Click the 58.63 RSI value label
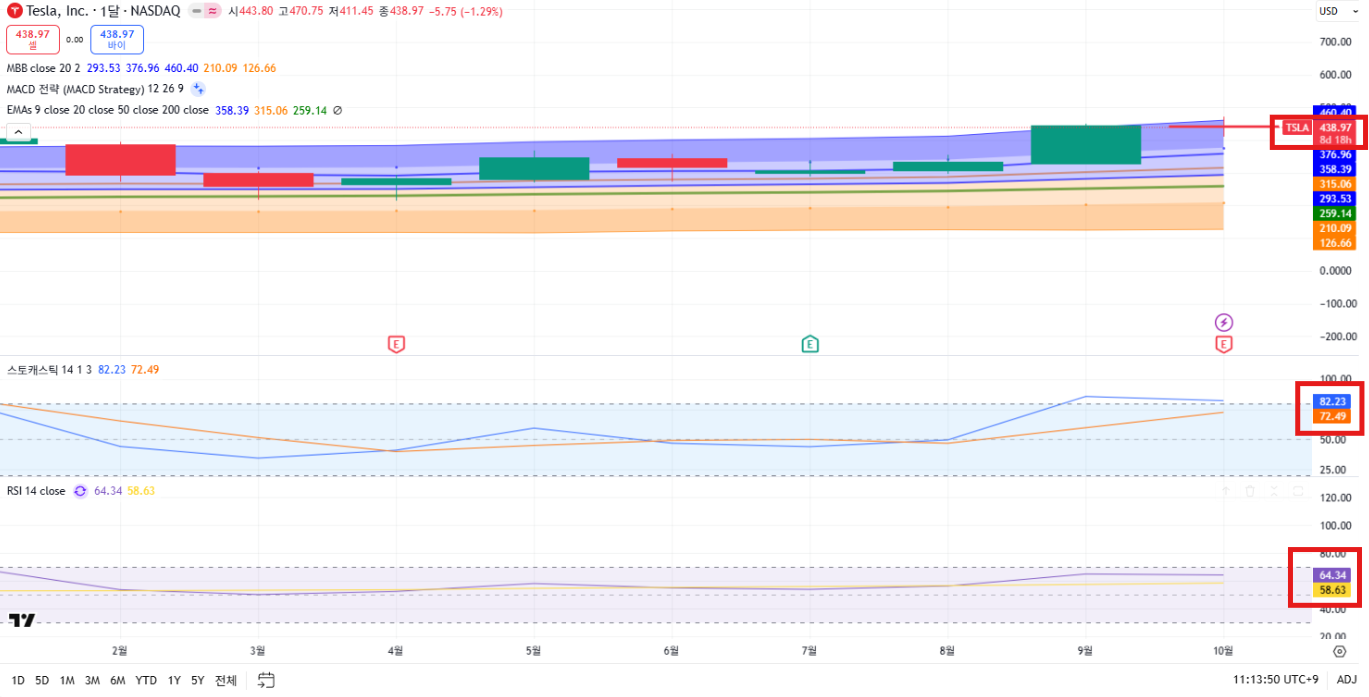The width and height of the screenshot is (1369, 697). click(x=1334, y=590)
